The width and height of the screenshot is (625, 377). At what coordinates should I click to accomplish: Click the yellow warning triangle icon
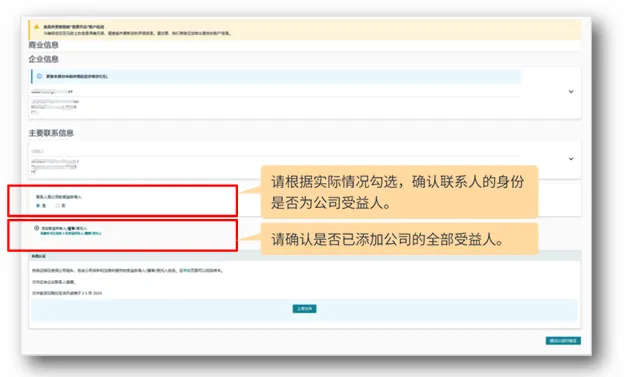pyautogui.click(x=36, y=27)
